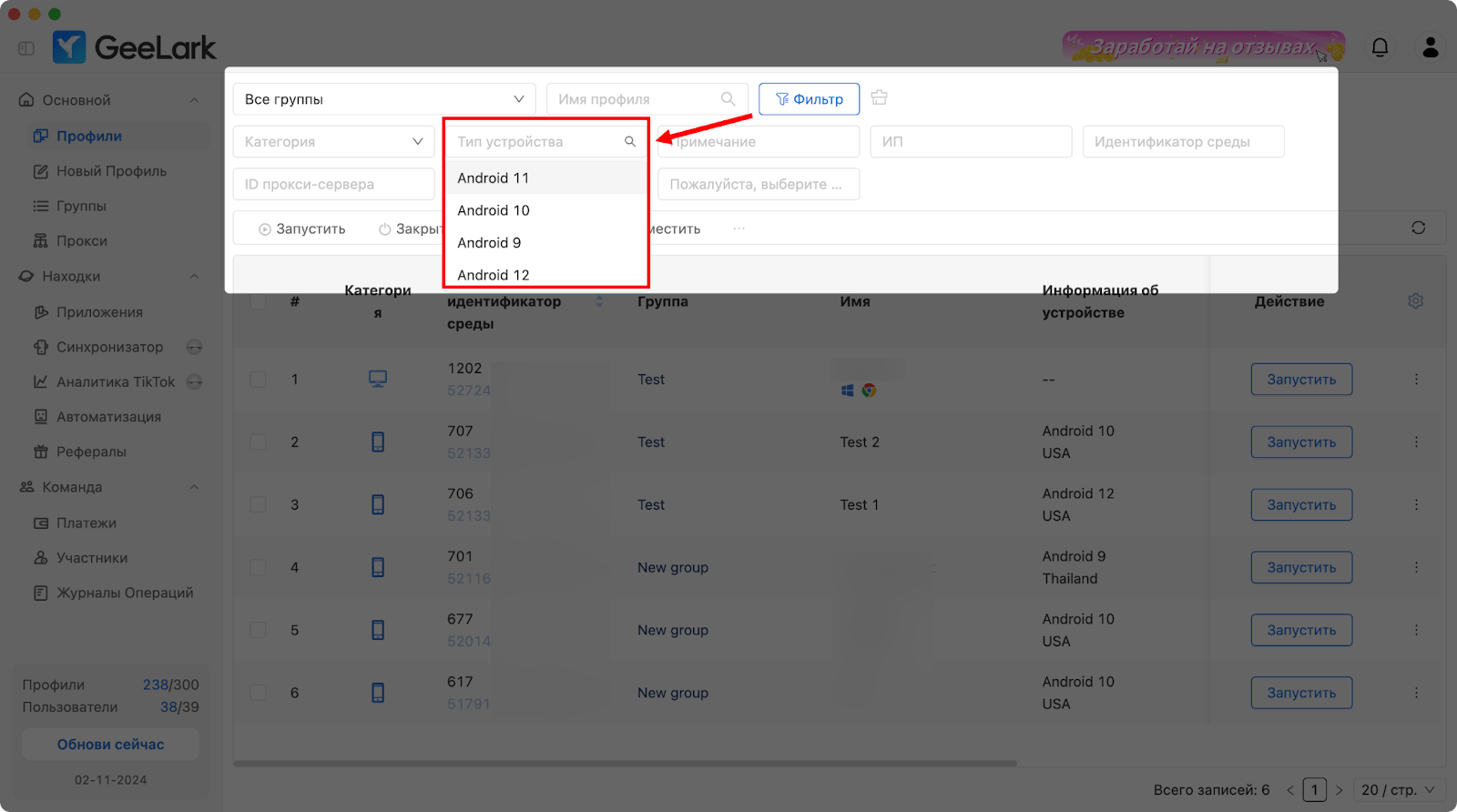Click the toolbar ellipsis more actions
The image size is (1457, 812).
click(x=739, y=228)
